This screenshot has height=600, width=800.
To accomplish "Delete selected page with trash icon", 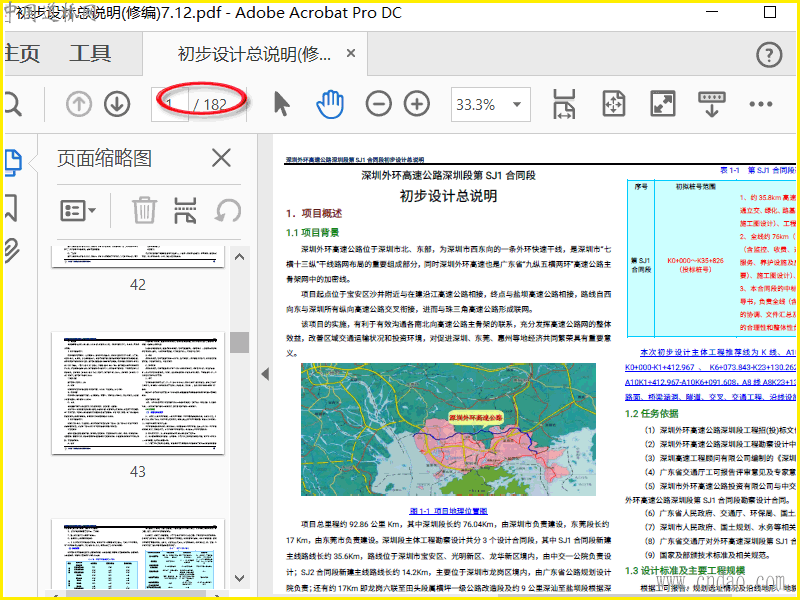I will point(145,210).
